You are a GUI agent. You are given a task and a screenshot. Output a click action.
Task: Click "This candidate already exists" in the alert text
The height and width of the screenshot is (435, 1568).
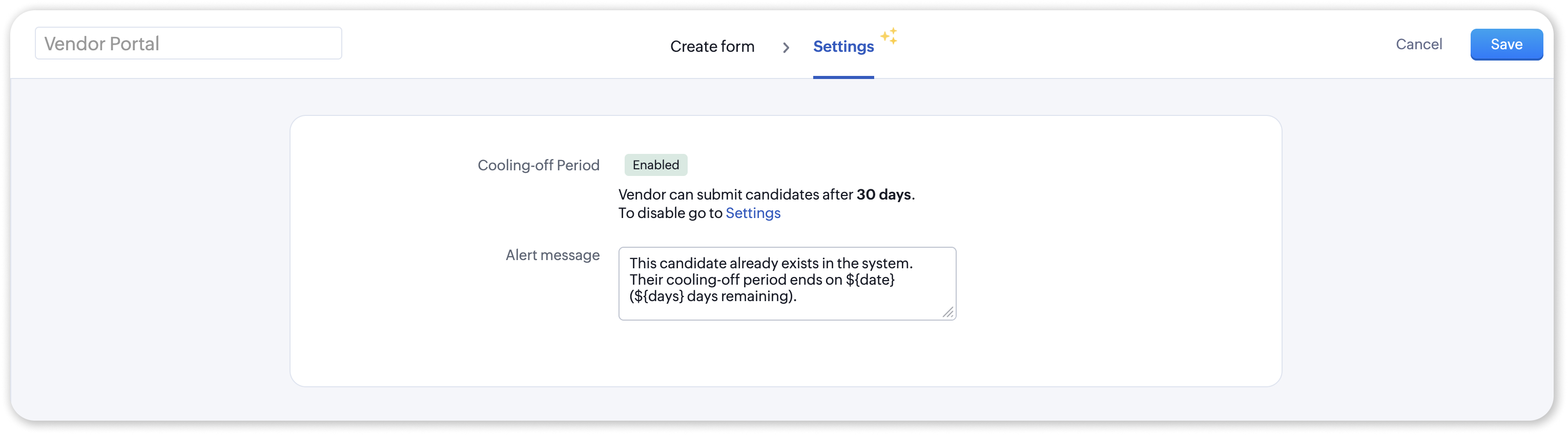pos(725,264)
